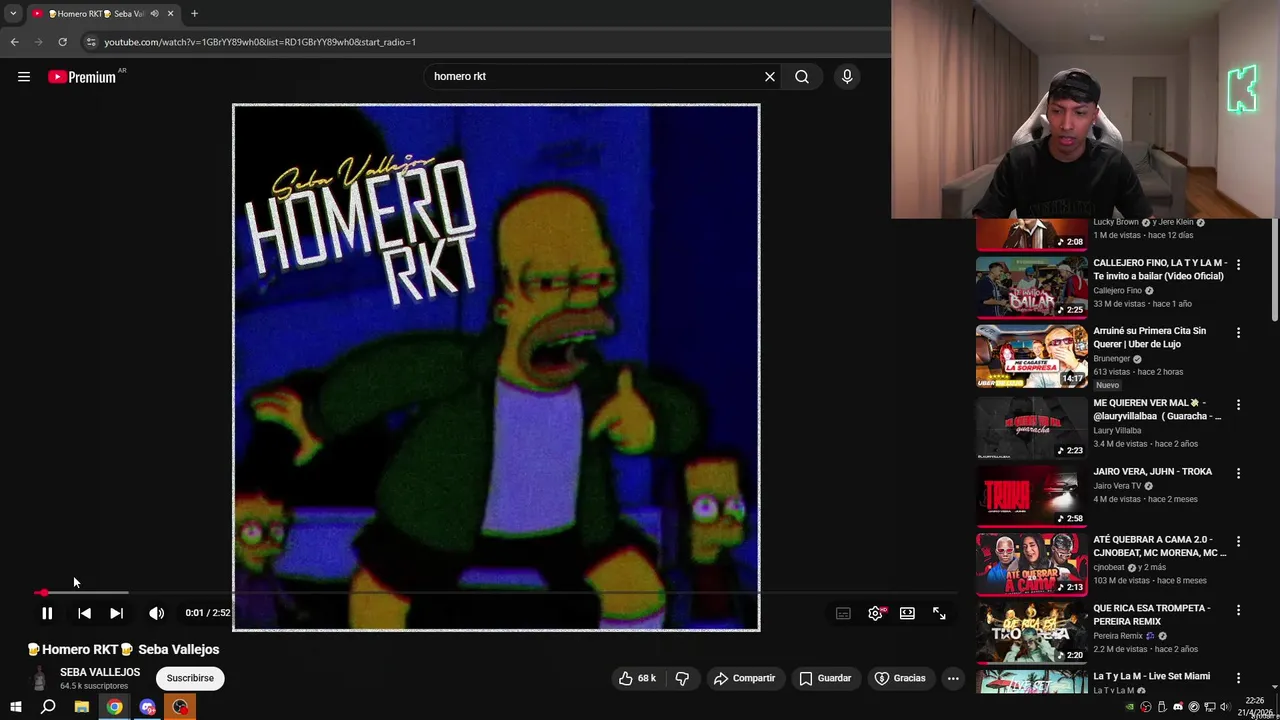Screen dimensions: 1280x720
Task: Open 'Arruiné su Primera Cita' video
Action: (x=1150, y=337)
